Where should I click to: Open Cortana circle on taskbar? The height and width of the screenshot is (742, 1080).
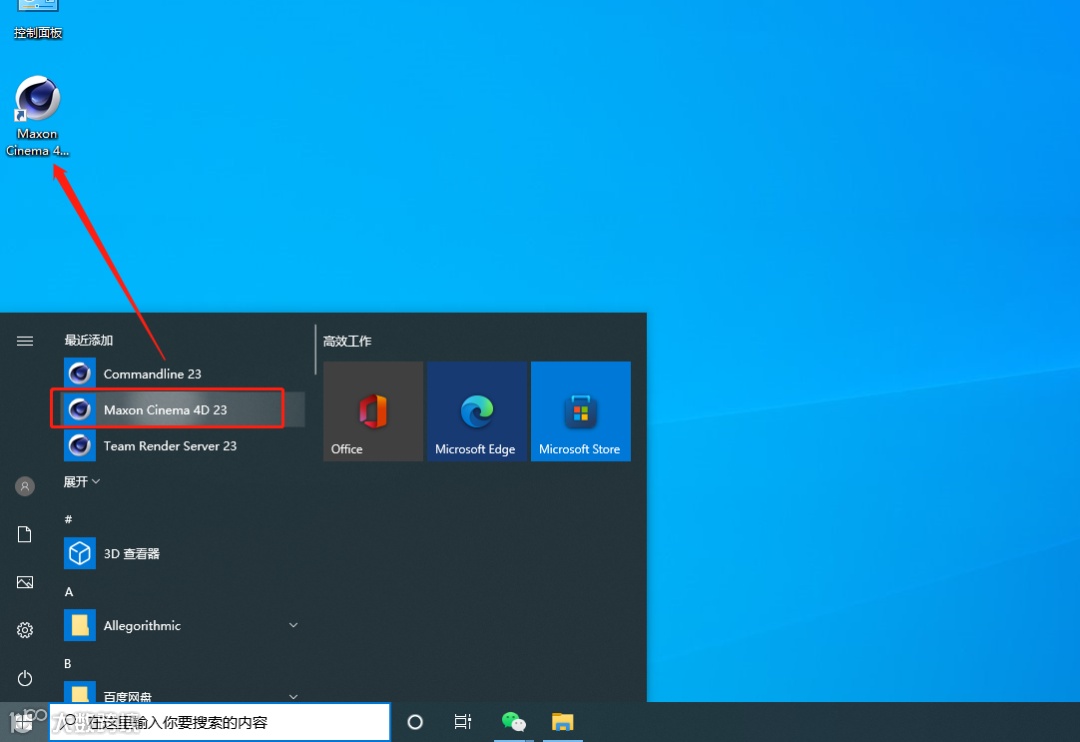[x=415, y=722]
